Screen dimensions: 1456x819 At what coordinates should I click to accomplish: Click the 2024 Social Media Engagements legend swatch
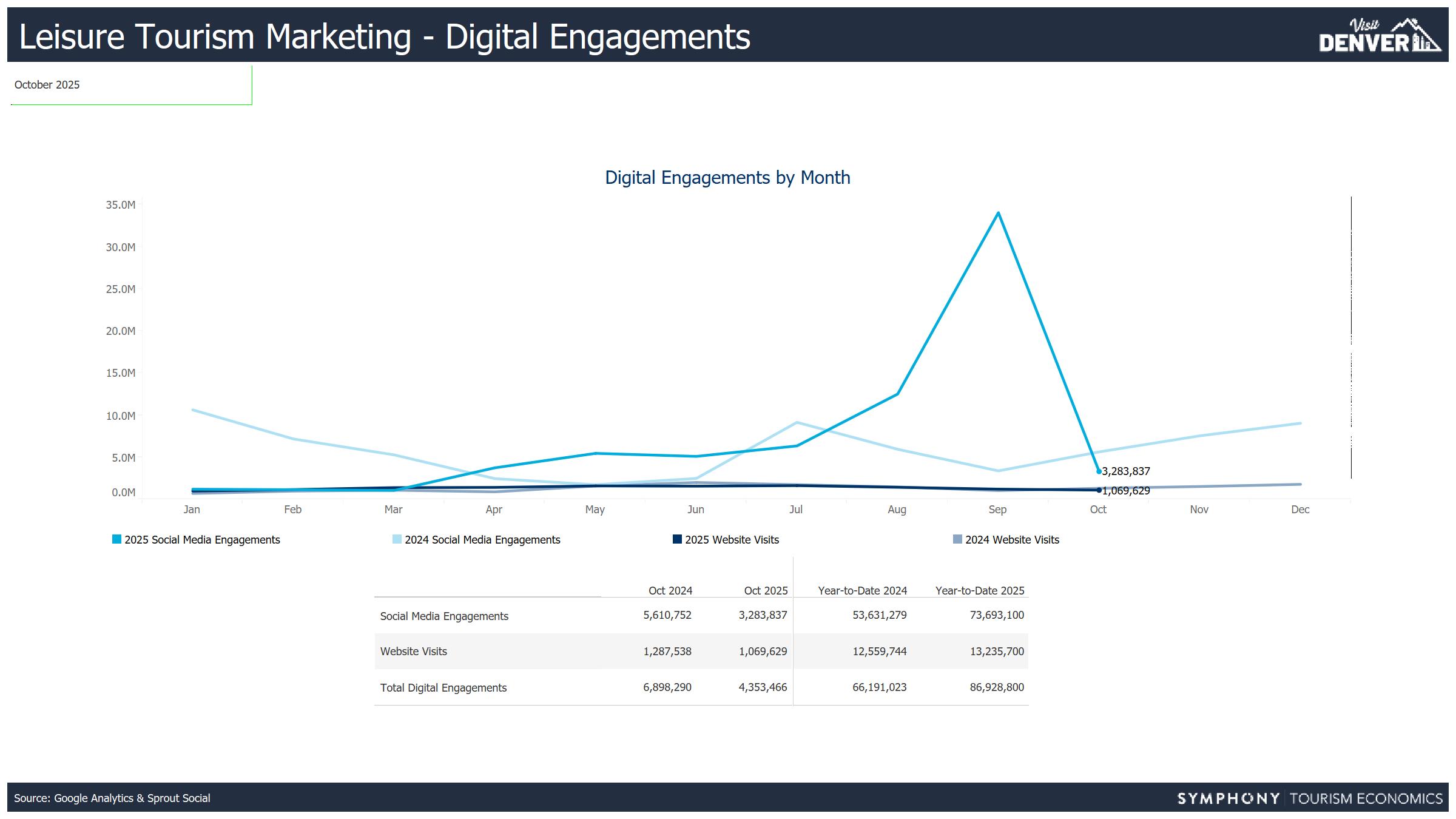[397, 539]
